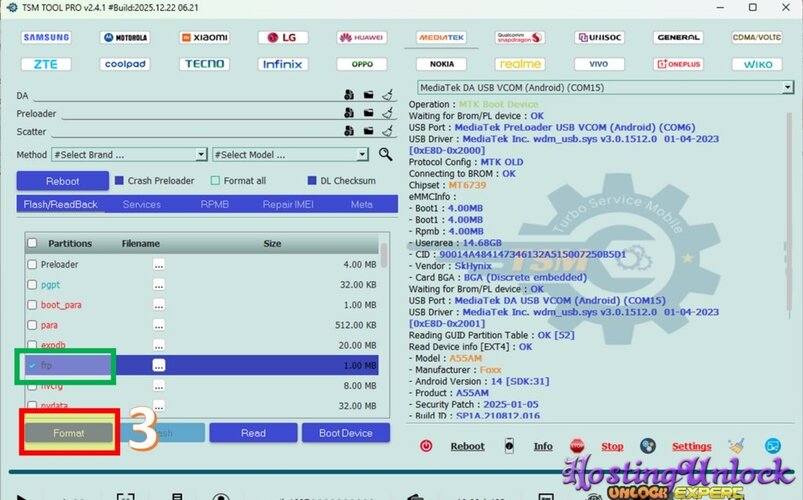Click the Boot Device button
This screenshot has height=500, width=803.
pyautogui.click(x=346, y=433)
